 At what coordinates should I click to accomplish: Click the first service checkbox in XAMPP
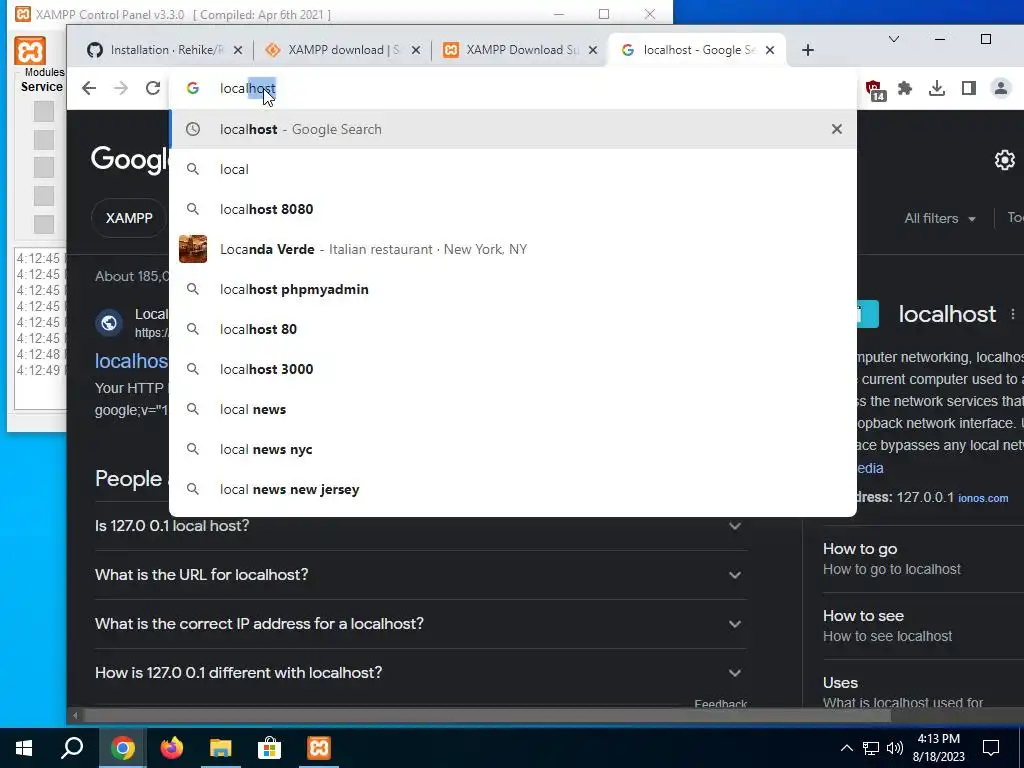(44, 112)
